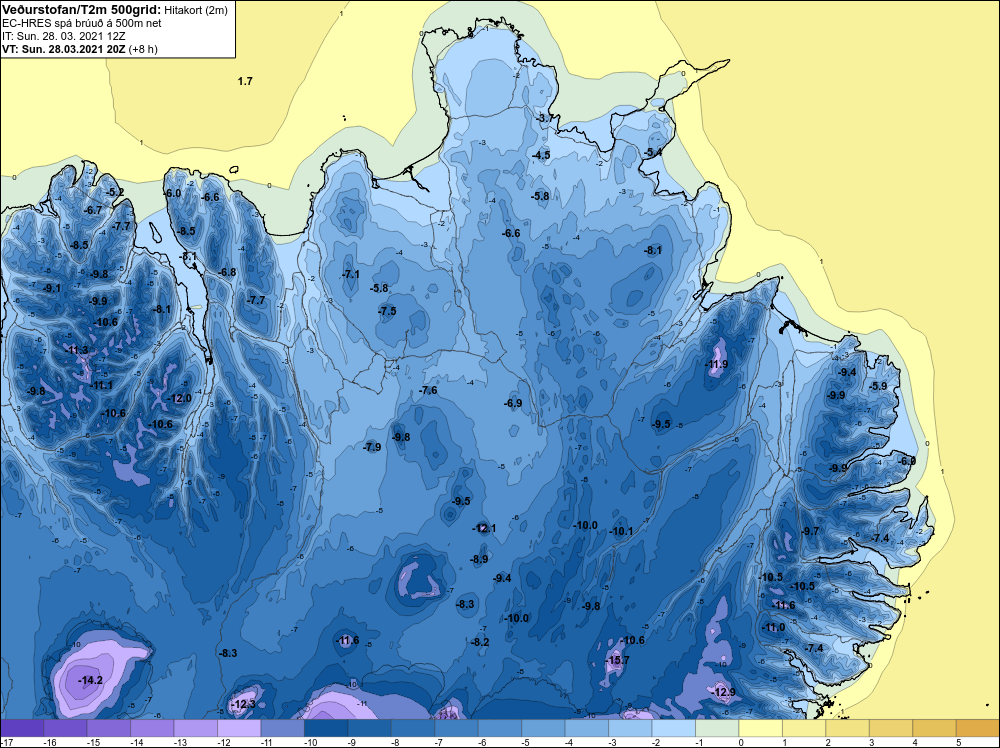Click the -6.0 temperature value
The width and height of the screenshot is (1000, 748).
click(172, 193)
